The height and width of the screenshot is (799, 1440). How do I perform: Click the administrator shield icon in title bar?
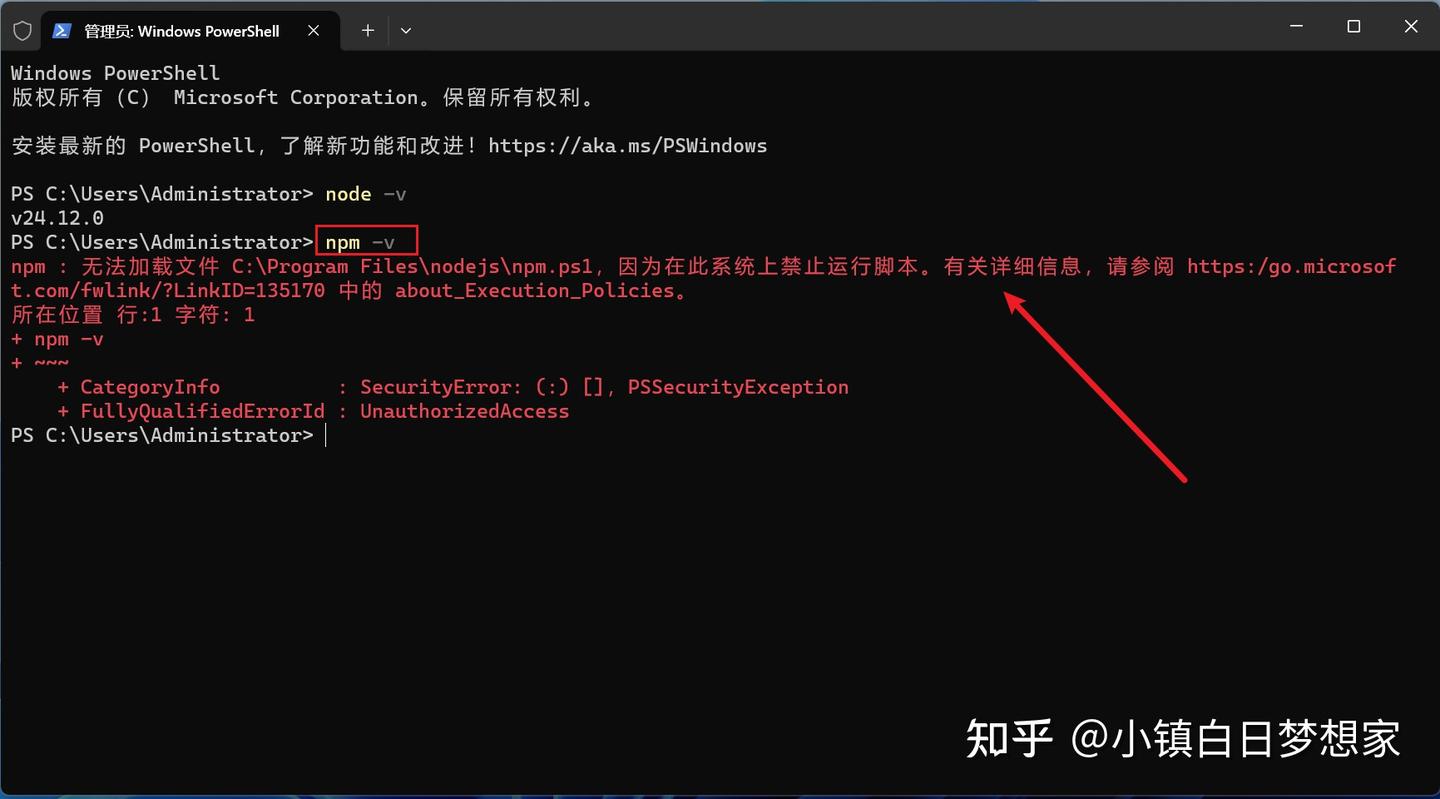[x=22, y=31]
